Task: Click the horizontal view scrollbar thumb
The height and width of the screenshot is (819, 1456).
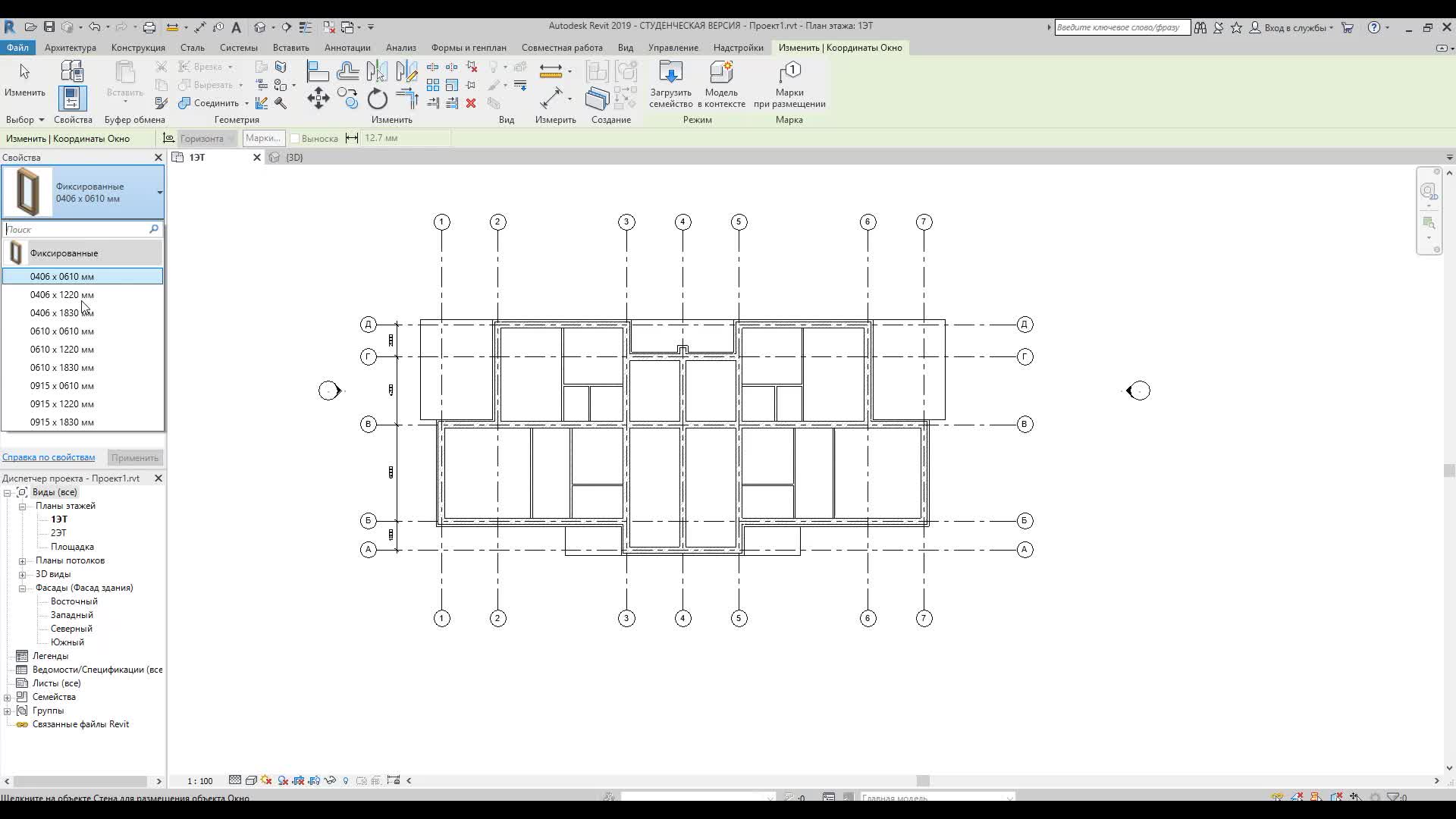Action: pyautogui.click(x=923, y=781)
